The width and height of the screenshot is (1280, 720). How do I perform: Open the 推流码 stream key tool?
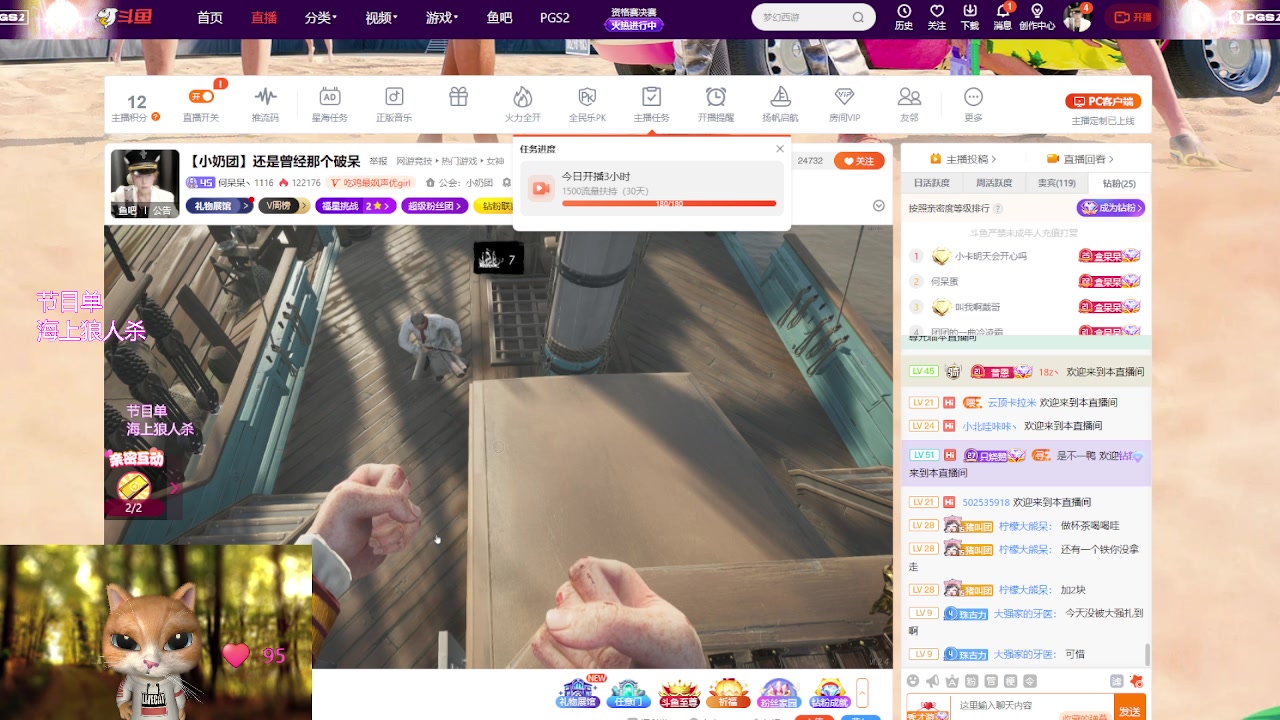tap(265, 104)
